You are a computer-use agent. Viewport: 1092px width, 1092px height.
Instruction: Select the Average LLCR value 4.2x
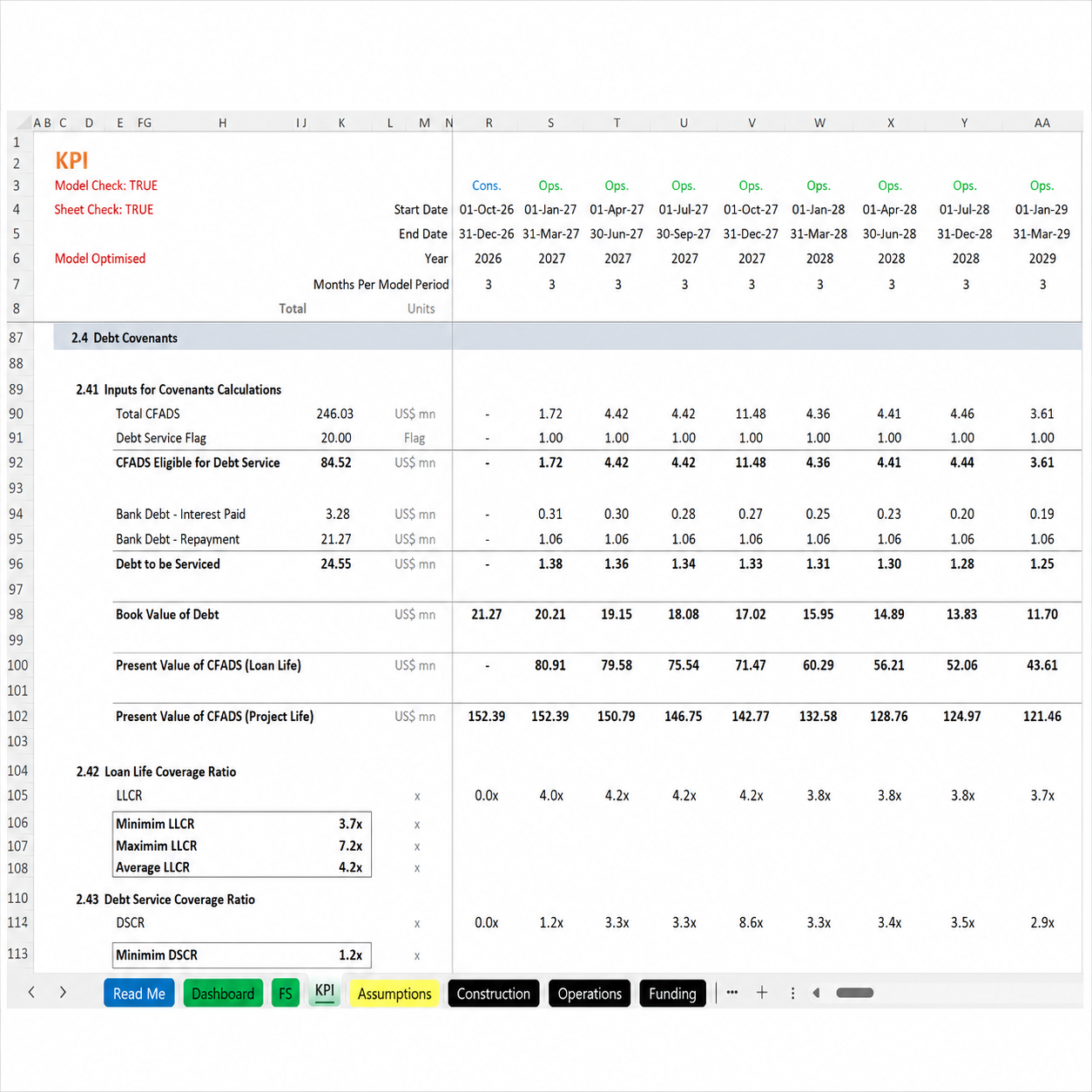pos(351,868)
